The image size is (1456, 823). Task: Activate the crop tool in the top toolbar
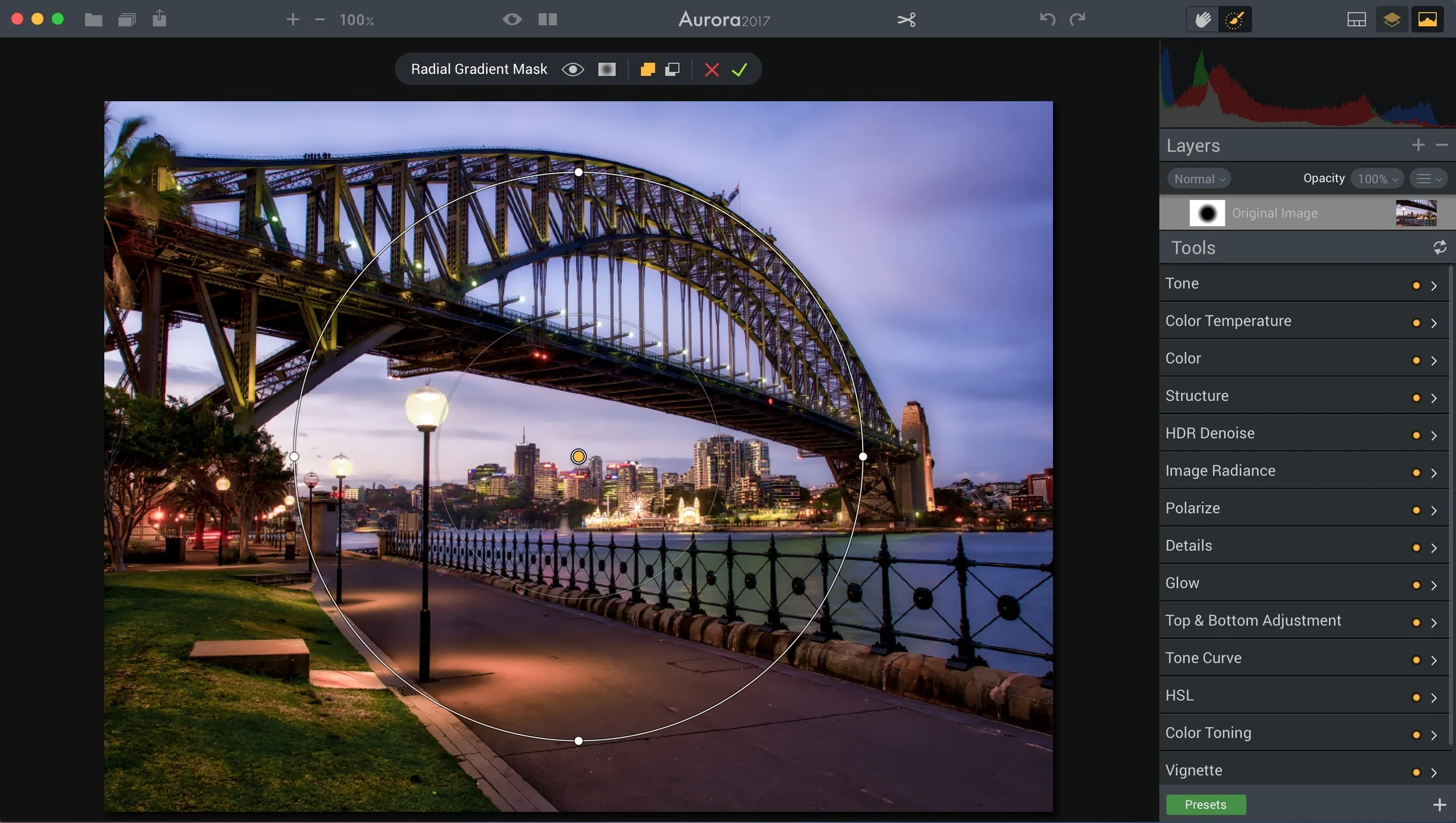point(907,19)
